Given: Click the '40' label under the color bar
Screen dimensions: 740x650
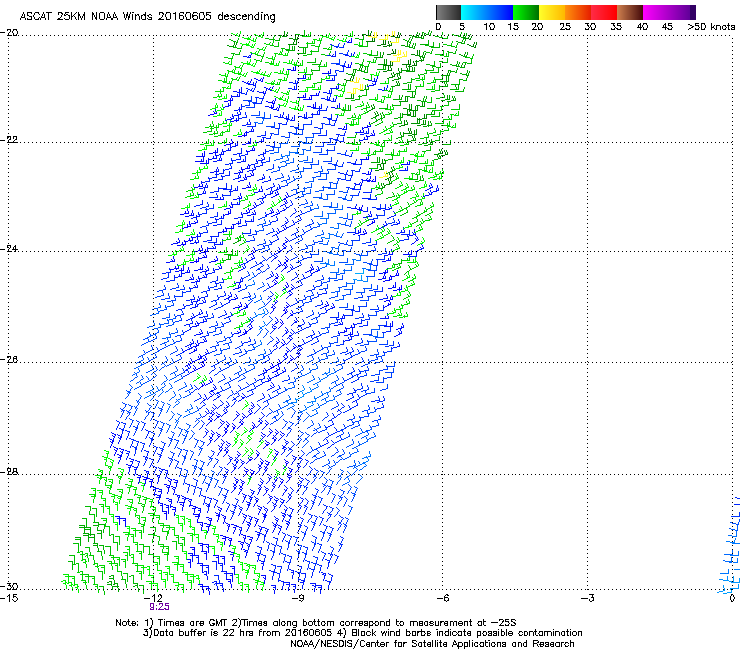Looking at the screenshot, I should pos(642,26).
